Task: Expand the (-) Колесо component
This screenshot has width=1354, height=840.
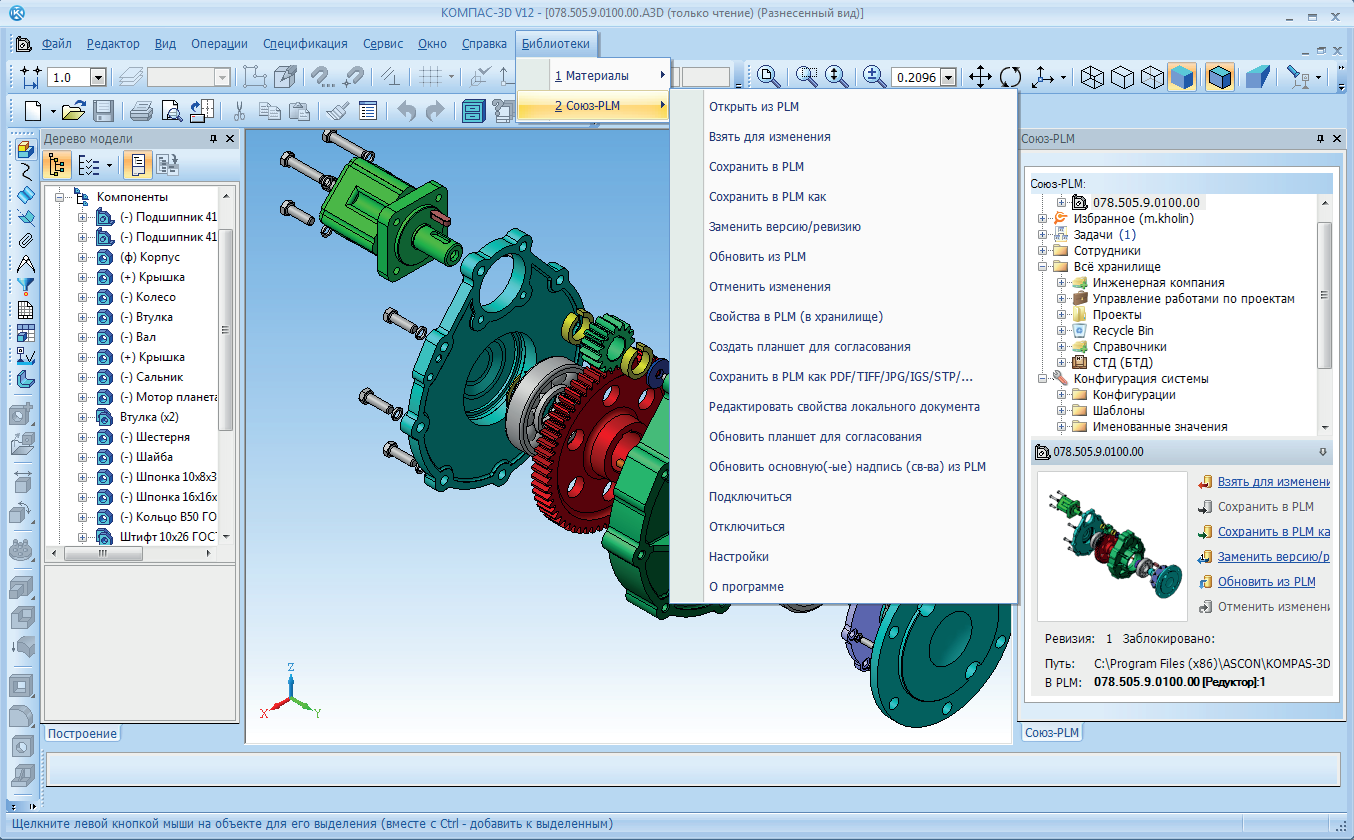Action: coord(83,297)
